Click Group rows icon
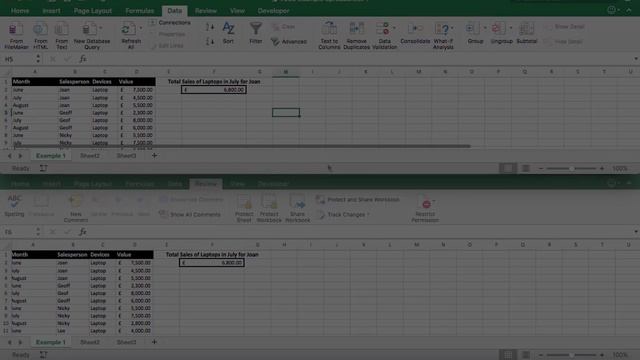Screen dimensions: 640x360 coord(473,29)
